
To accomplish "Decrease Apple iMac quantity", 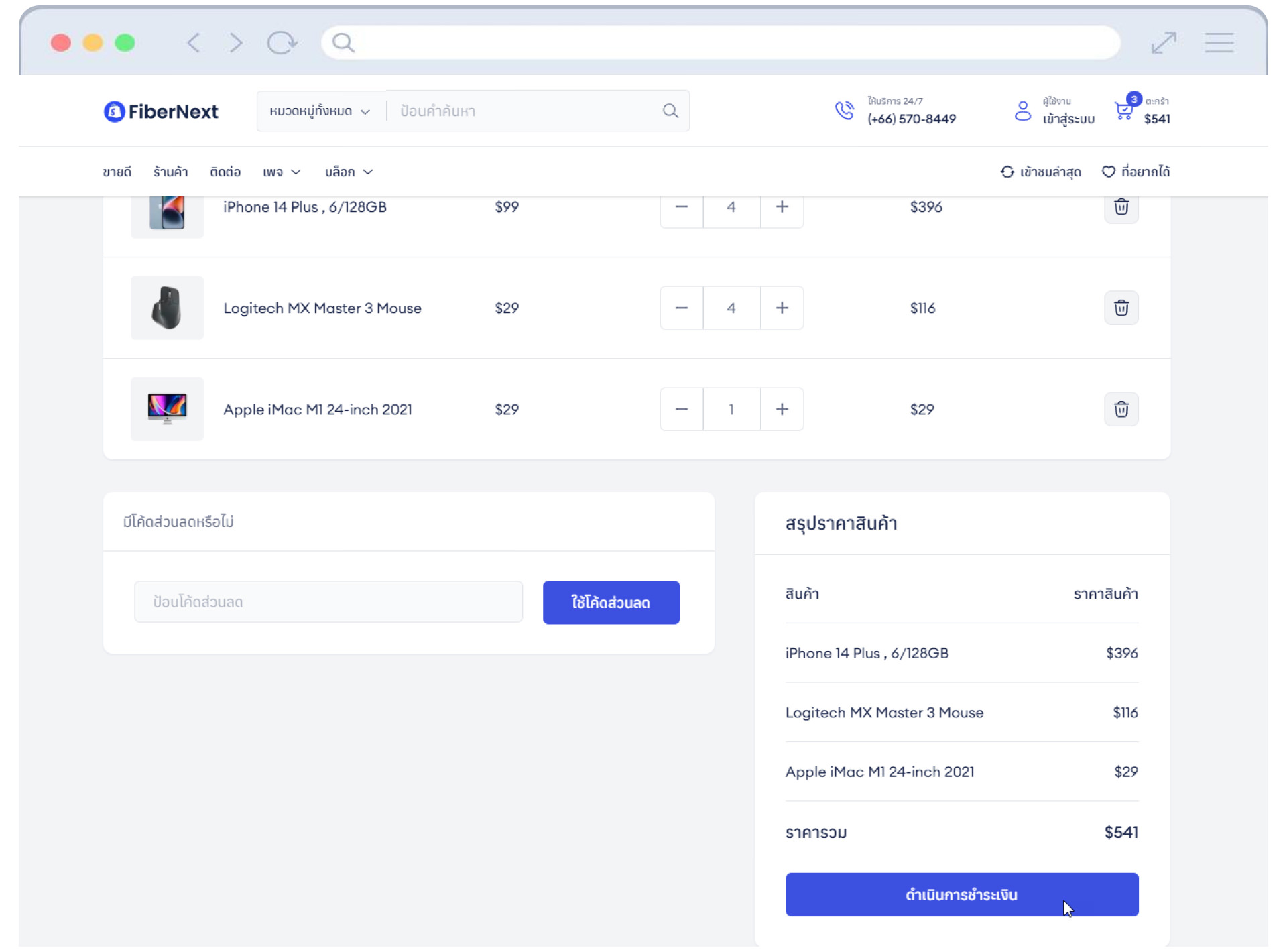I will [682, 409].
